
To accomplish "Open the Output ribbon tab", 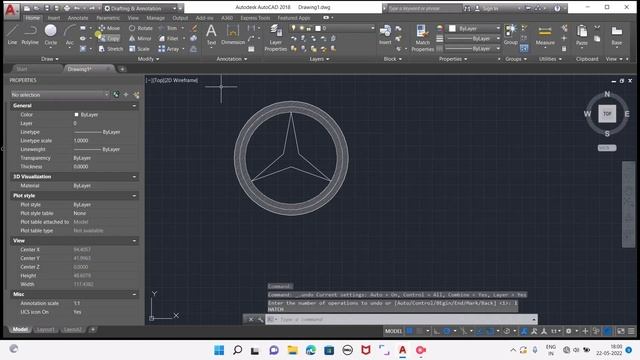I will point(180,18).
